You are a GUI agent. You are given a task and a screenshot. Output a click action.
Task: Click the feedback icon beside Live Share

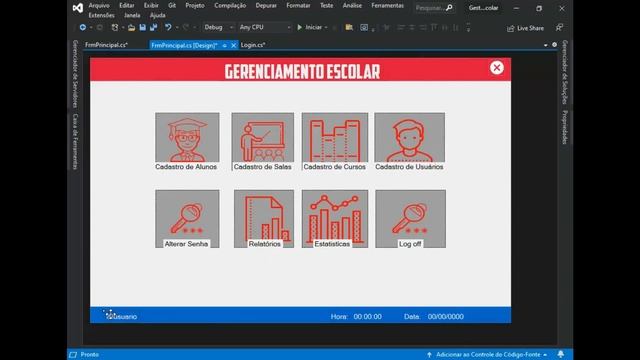click(x=559, y=27)
